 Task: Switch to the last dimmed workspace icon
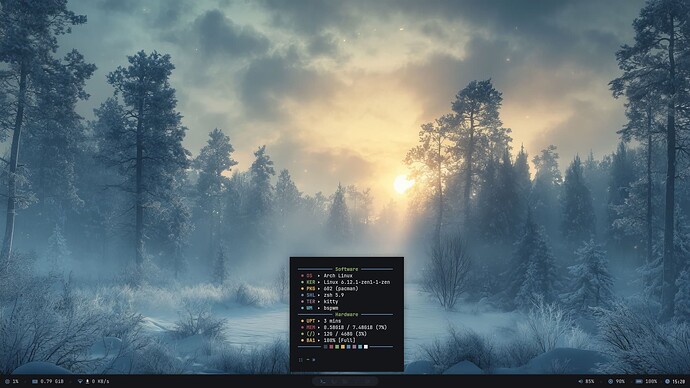point(369,381)
